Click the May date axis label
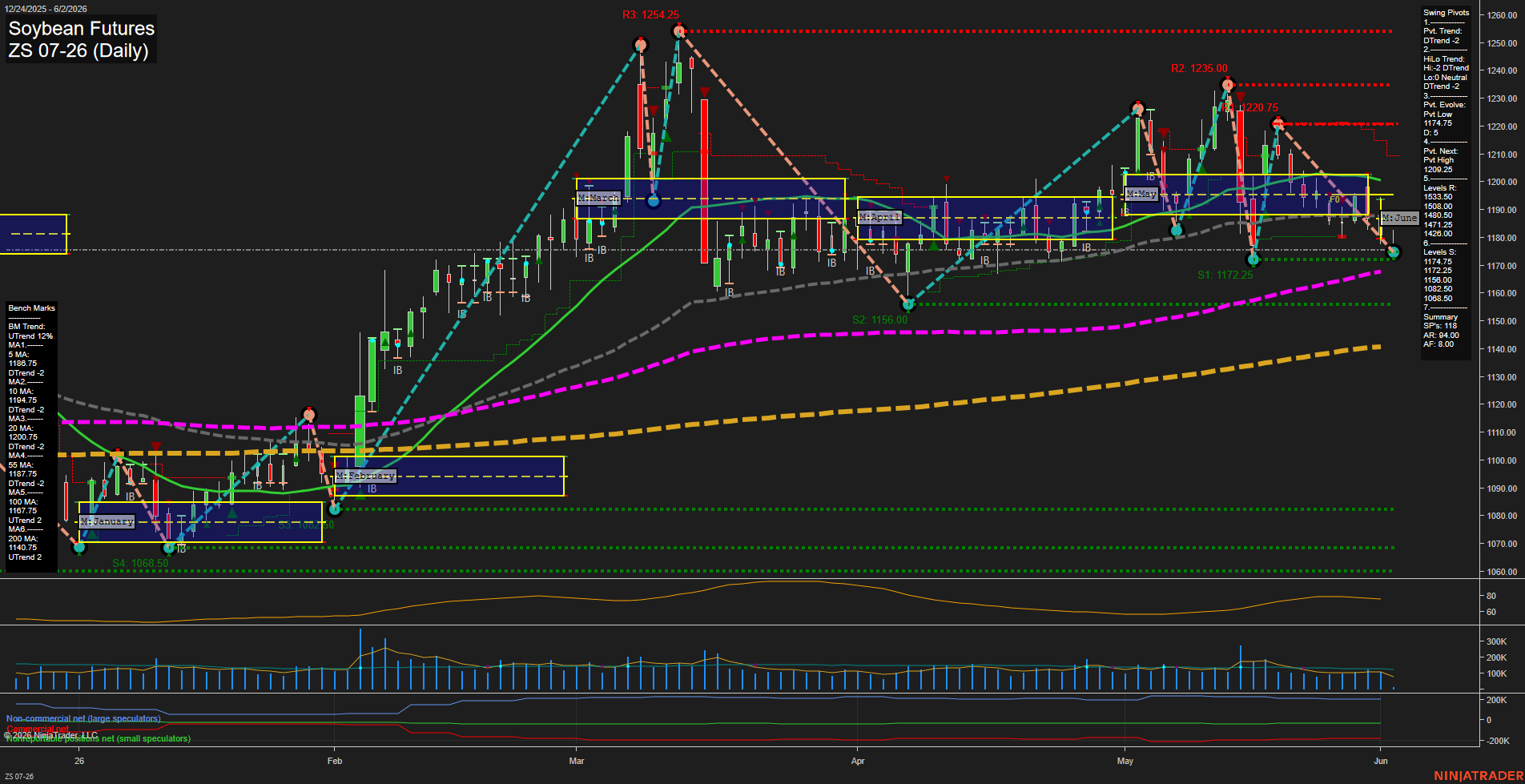The height and width of the screenshot is (784, 1525). [1125, 761]
